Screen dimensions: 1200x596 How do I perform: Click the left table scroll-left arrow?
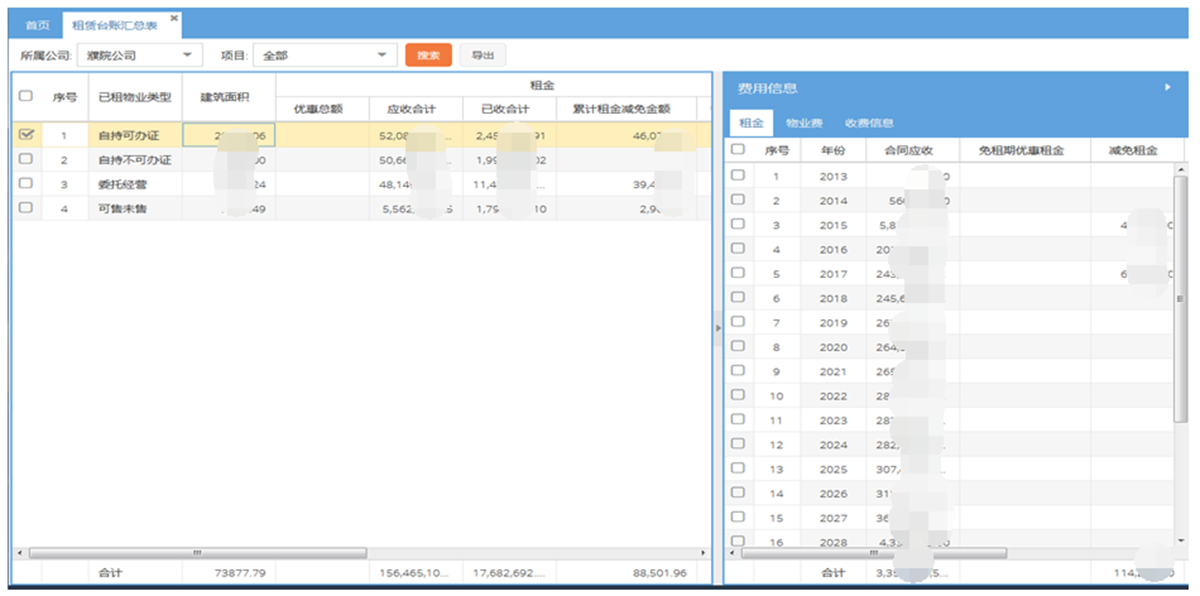19,552
